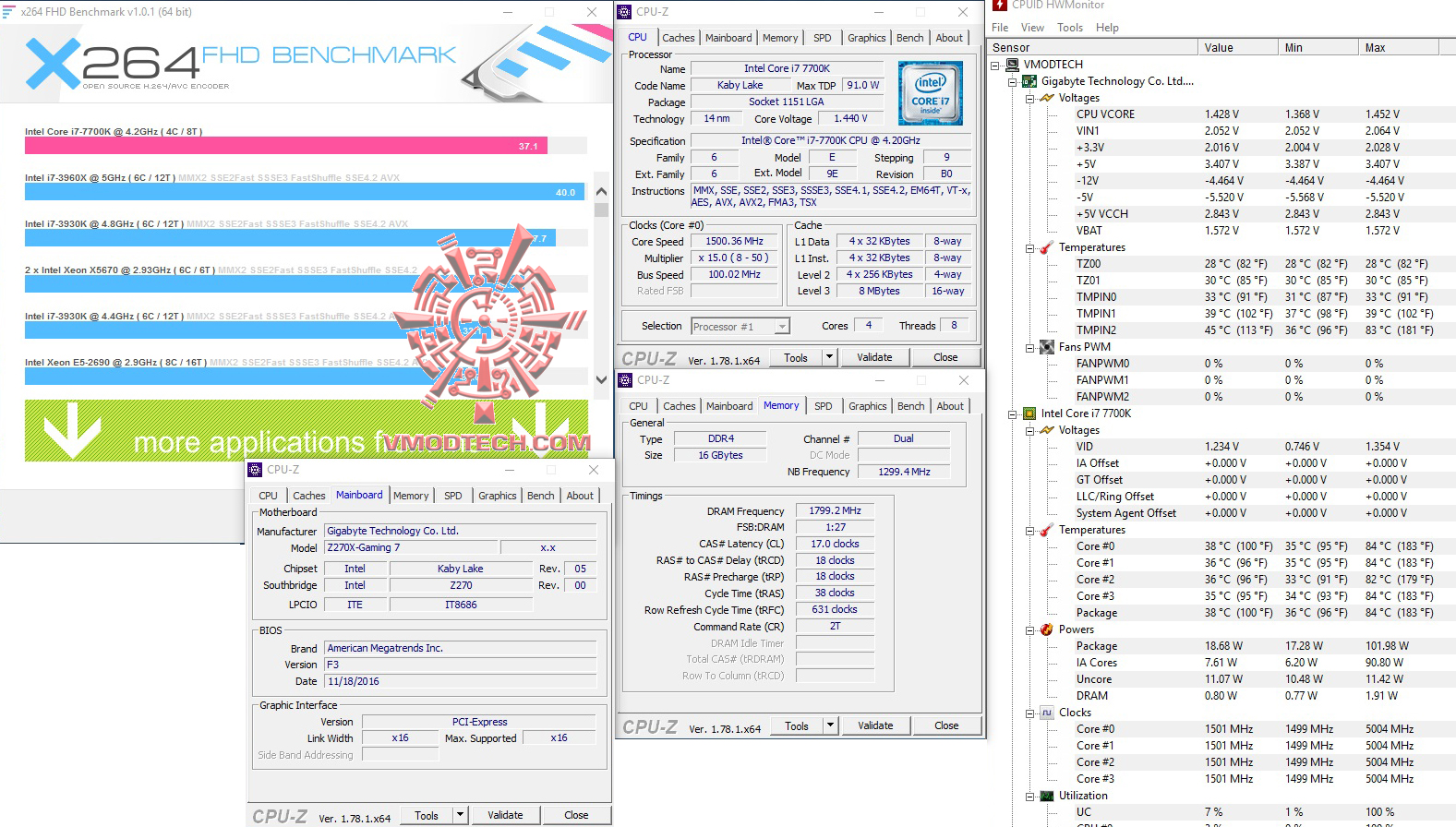Click the Intel Core i7 logo in CPU-Z
The image size is (1456, 827).
point(931,93)
